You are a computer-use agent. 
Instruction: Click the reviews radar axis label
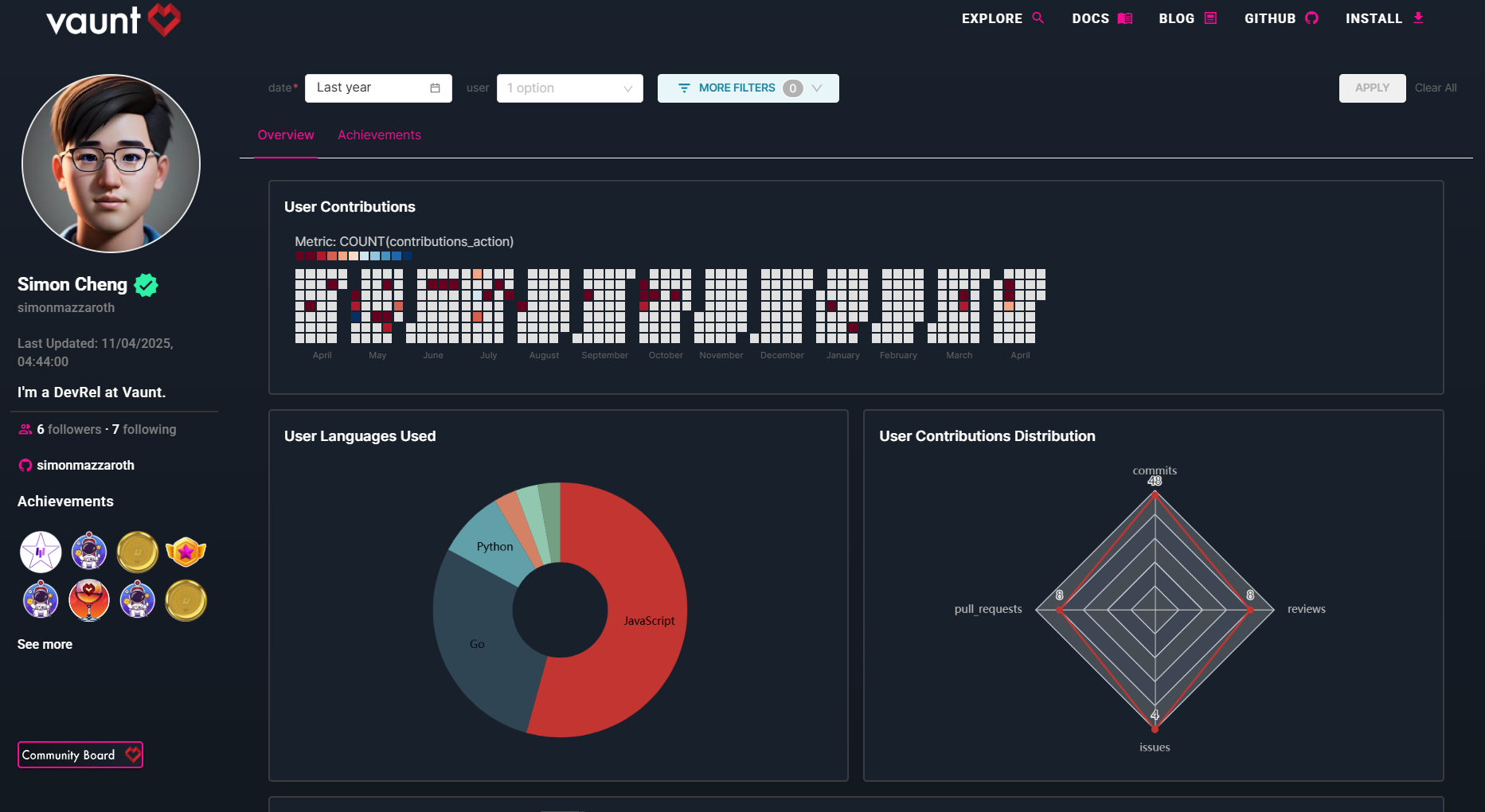[1307, 609]
